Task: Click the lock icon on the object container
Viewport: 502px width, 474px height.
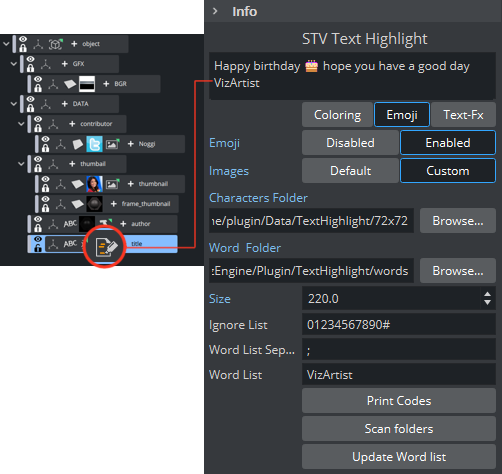Action: pyautogui.click(x=23, y=48)
